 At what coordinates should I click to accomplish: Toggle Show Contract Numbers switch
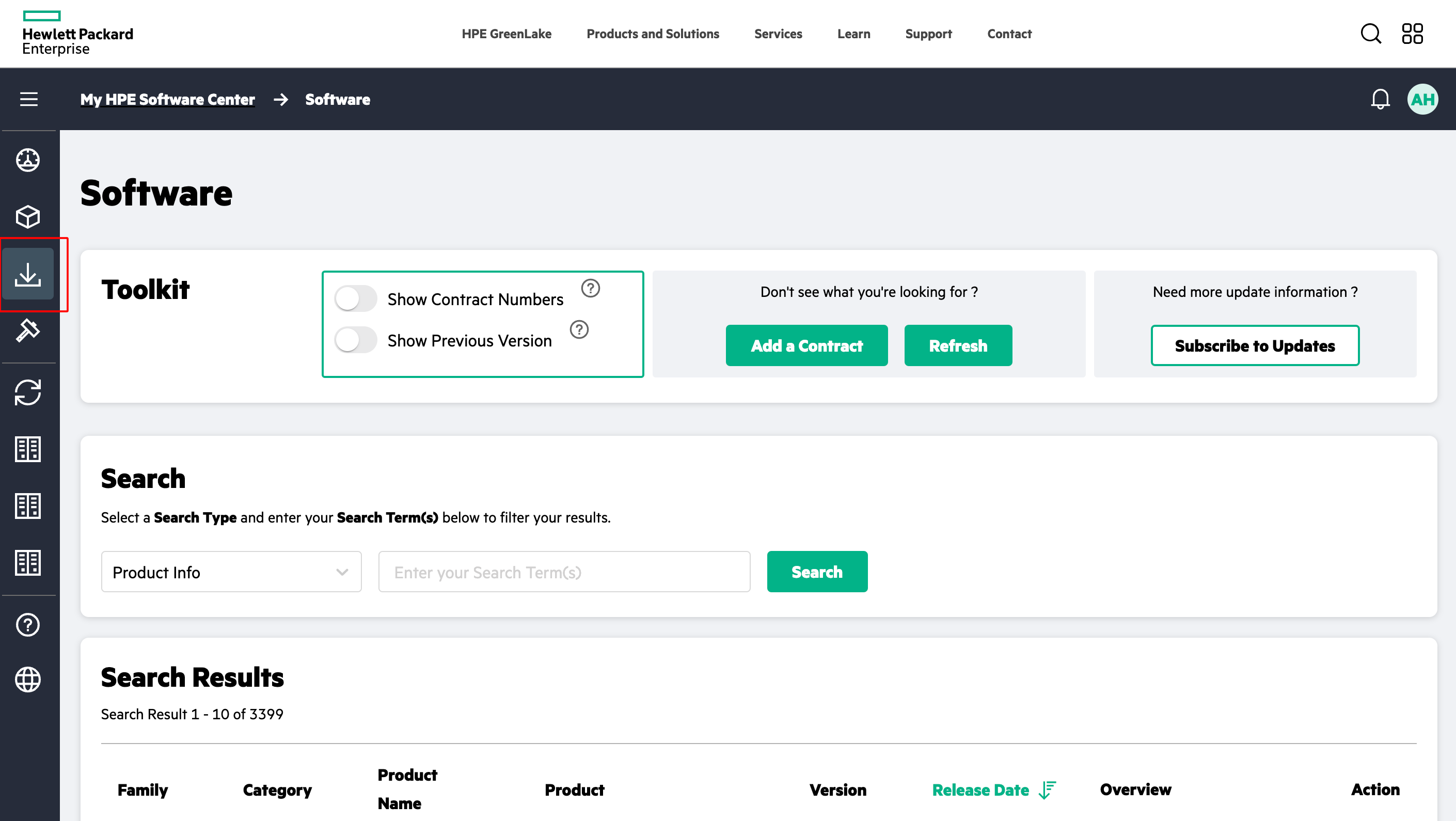[x=356, y=298]
